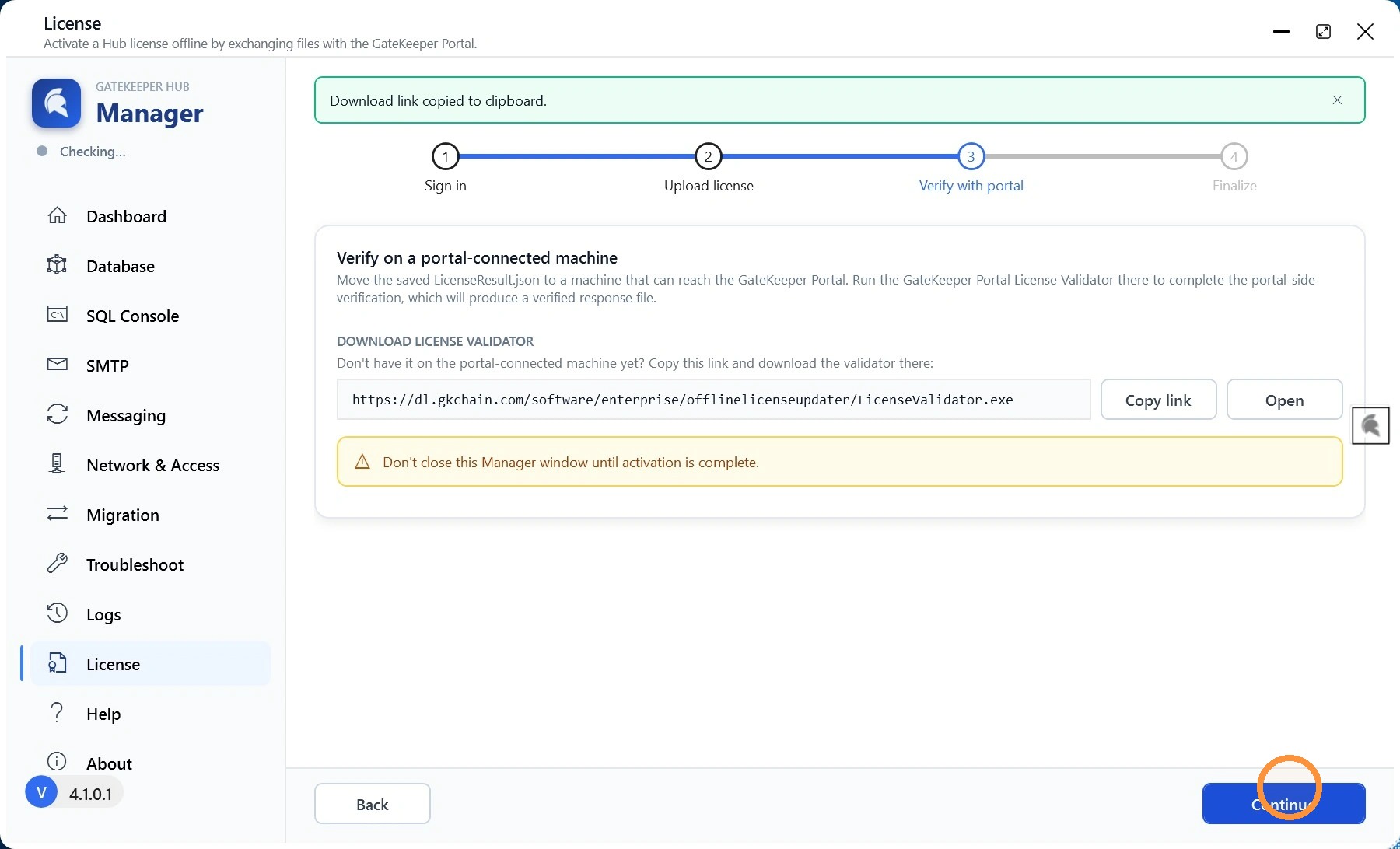Continue to the next activation step
This screenshot has height=849, width=1400.
tap(1284, 804)
